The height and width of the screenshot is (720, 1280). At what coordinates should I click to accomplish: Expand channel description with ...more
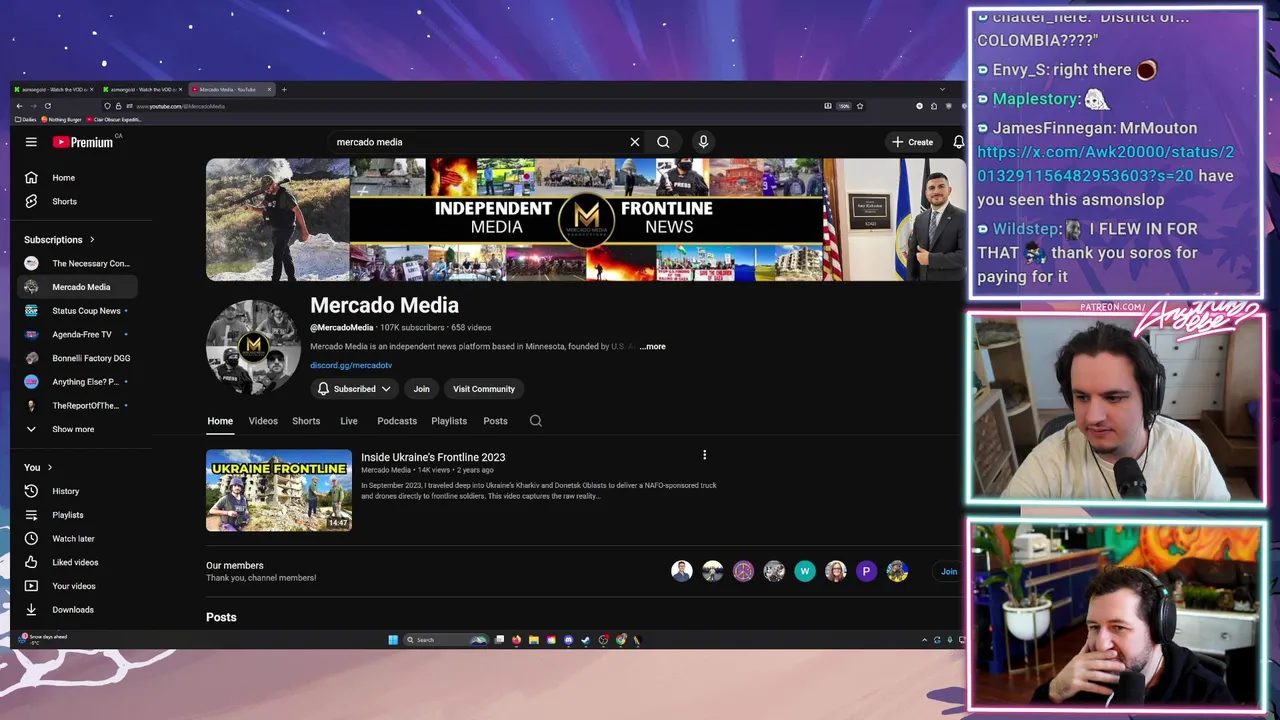[652, 347]
